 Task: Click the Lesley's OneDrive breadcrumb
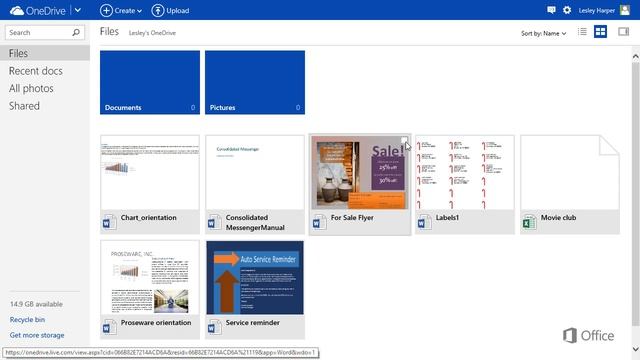pyautogui.click(x=152, y=33)
